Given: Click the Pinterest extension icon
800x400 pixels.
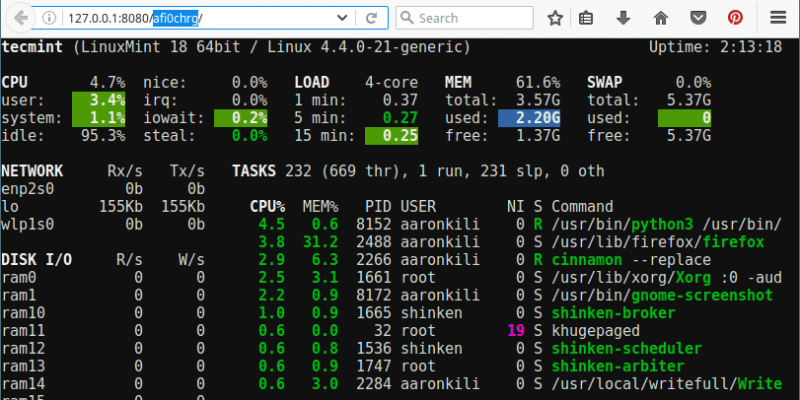Looking at the screenshot, I should [735, 18].
